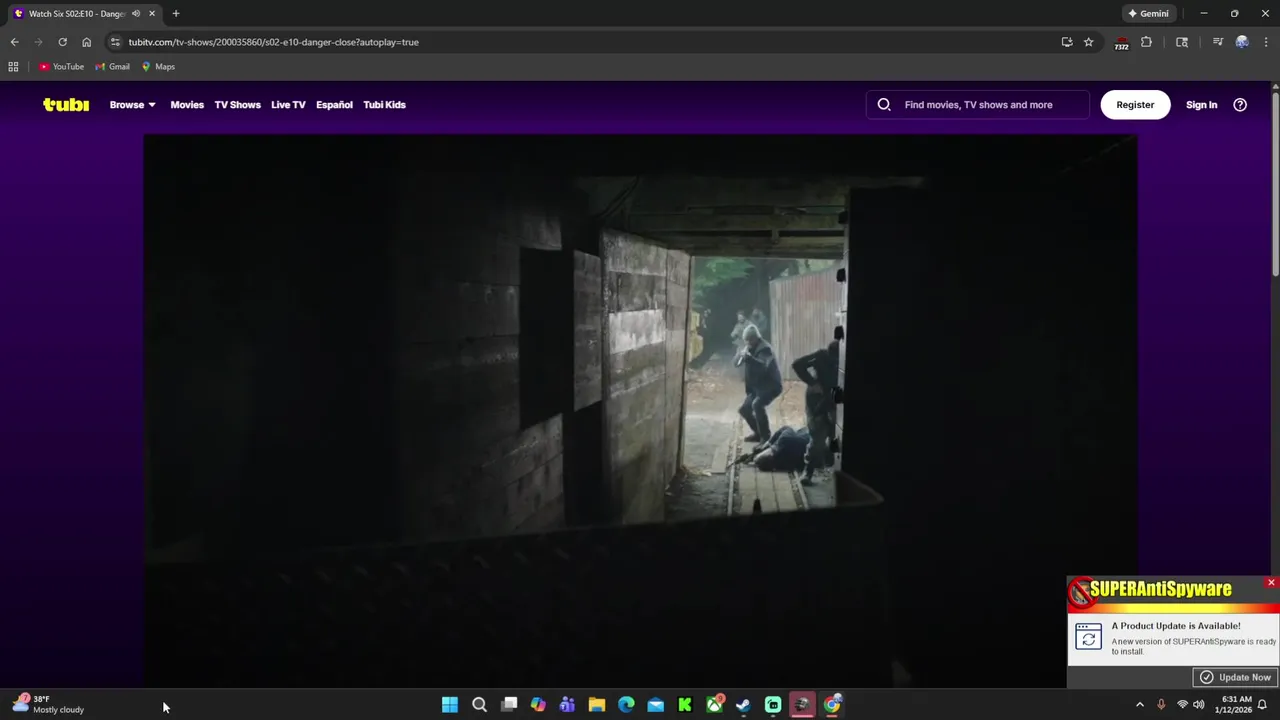Open Microsoft Teams from taskbar
1280x720 pixels.
pyautogui.click(x=567, y=705)
